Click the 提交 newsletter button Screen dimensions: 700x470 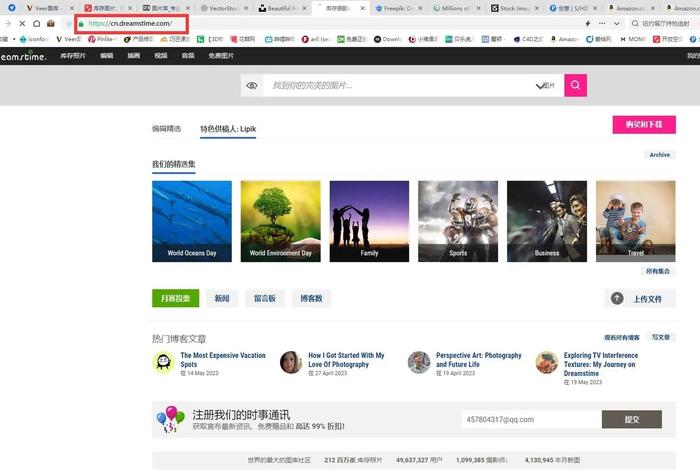(632, 420)
